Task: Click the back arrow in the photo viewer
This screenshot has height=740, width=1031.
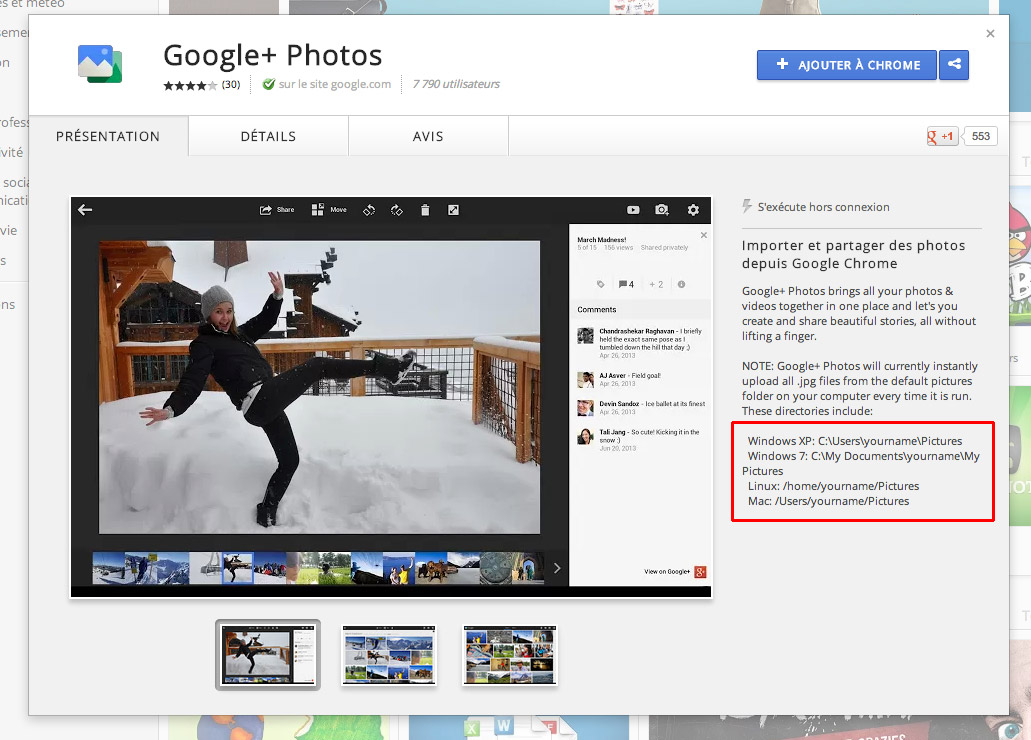Action: coord(85,210)
